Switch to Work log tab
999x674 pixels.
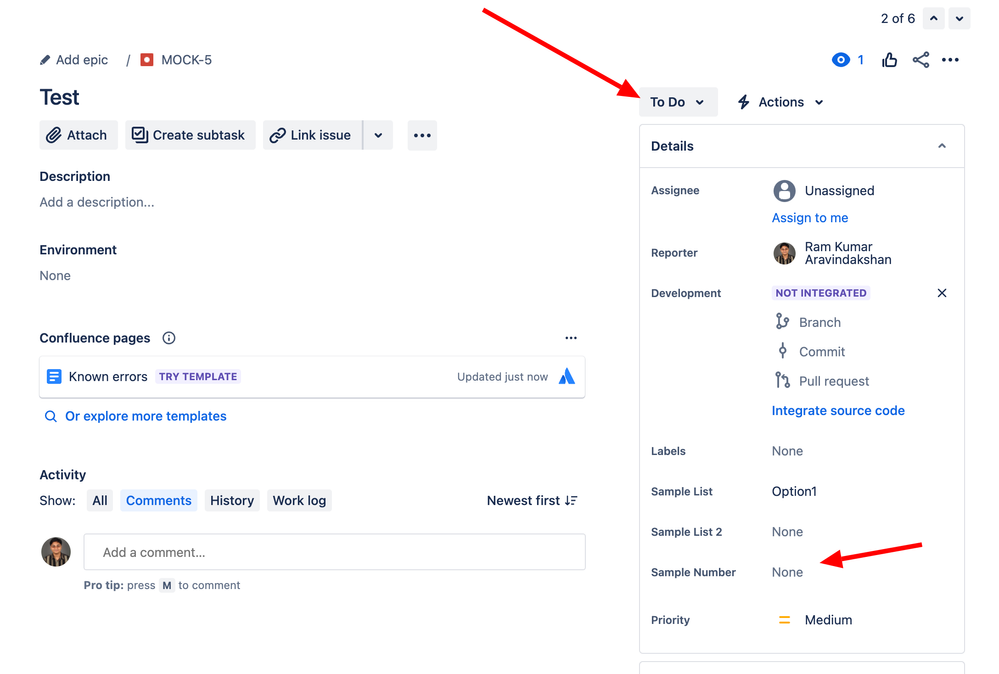pyautogui.click(x=299, y=501)
